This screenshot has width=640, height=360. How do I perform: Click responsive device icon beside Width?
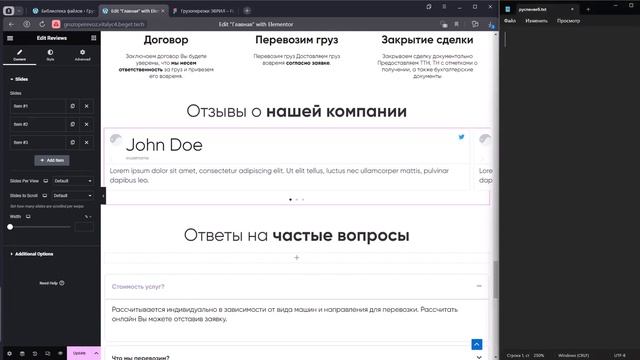coord(28,216)
